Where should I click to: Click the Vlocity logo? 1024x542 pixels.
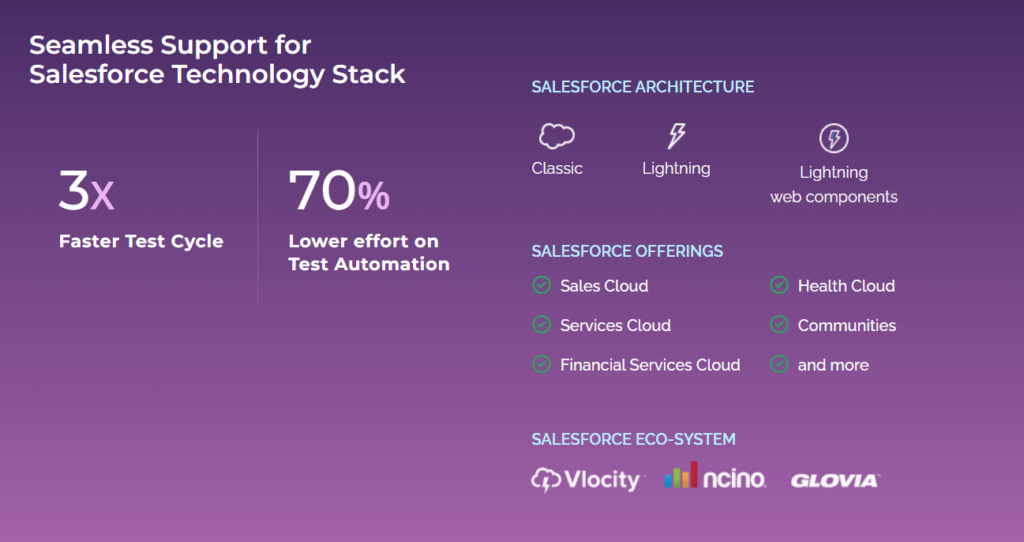(x=587, y=480)
